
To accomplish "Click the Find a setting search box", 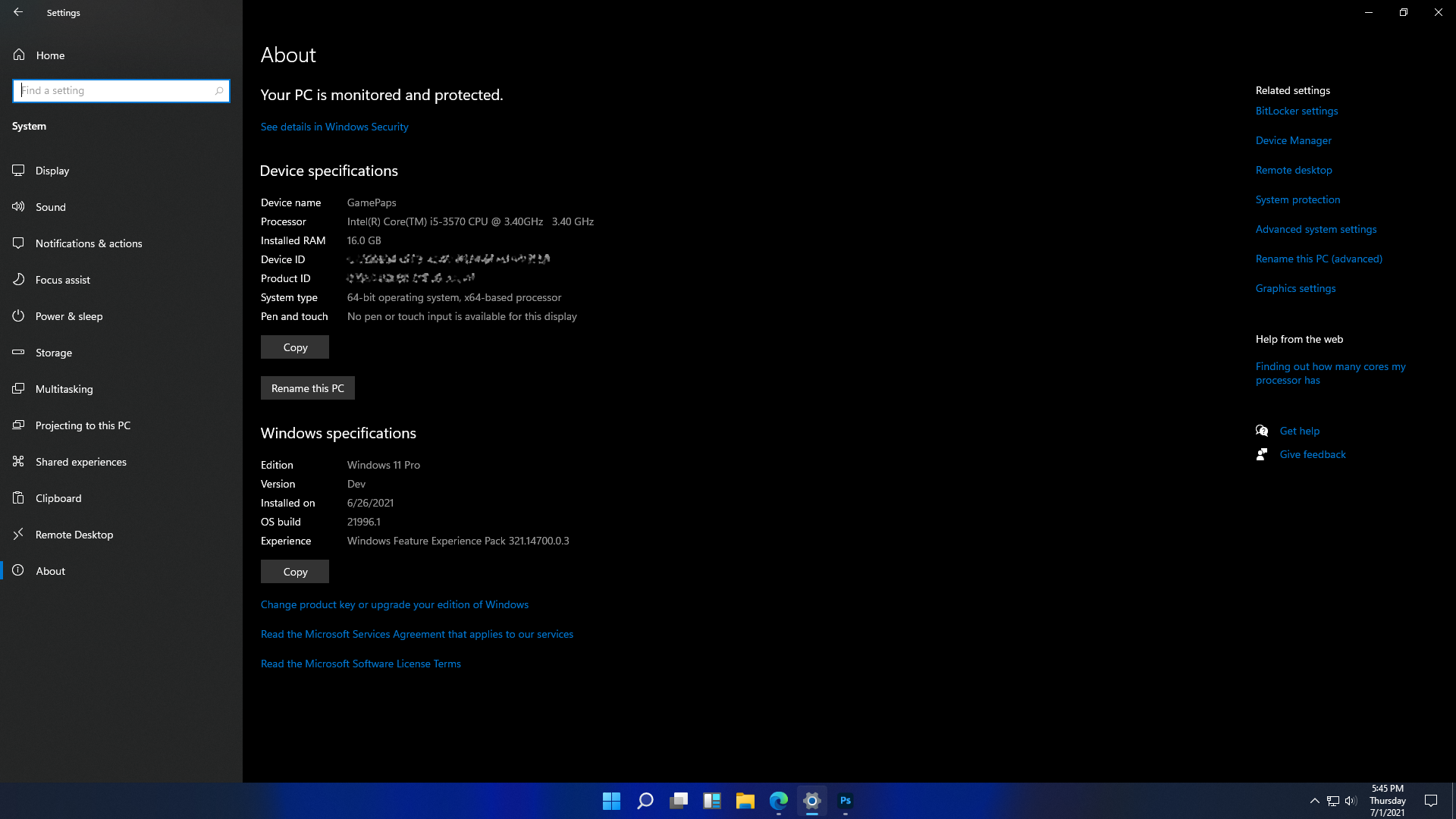I will [121, 90].
